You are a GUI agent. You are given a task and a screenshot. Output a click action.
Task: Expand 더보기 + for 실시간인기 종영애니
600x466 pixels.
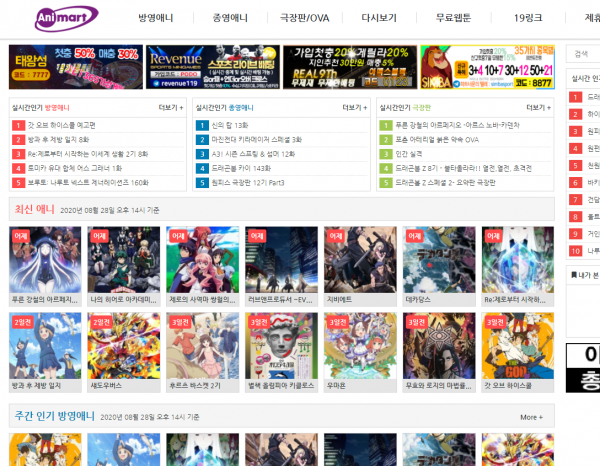(x=355, y=108)
